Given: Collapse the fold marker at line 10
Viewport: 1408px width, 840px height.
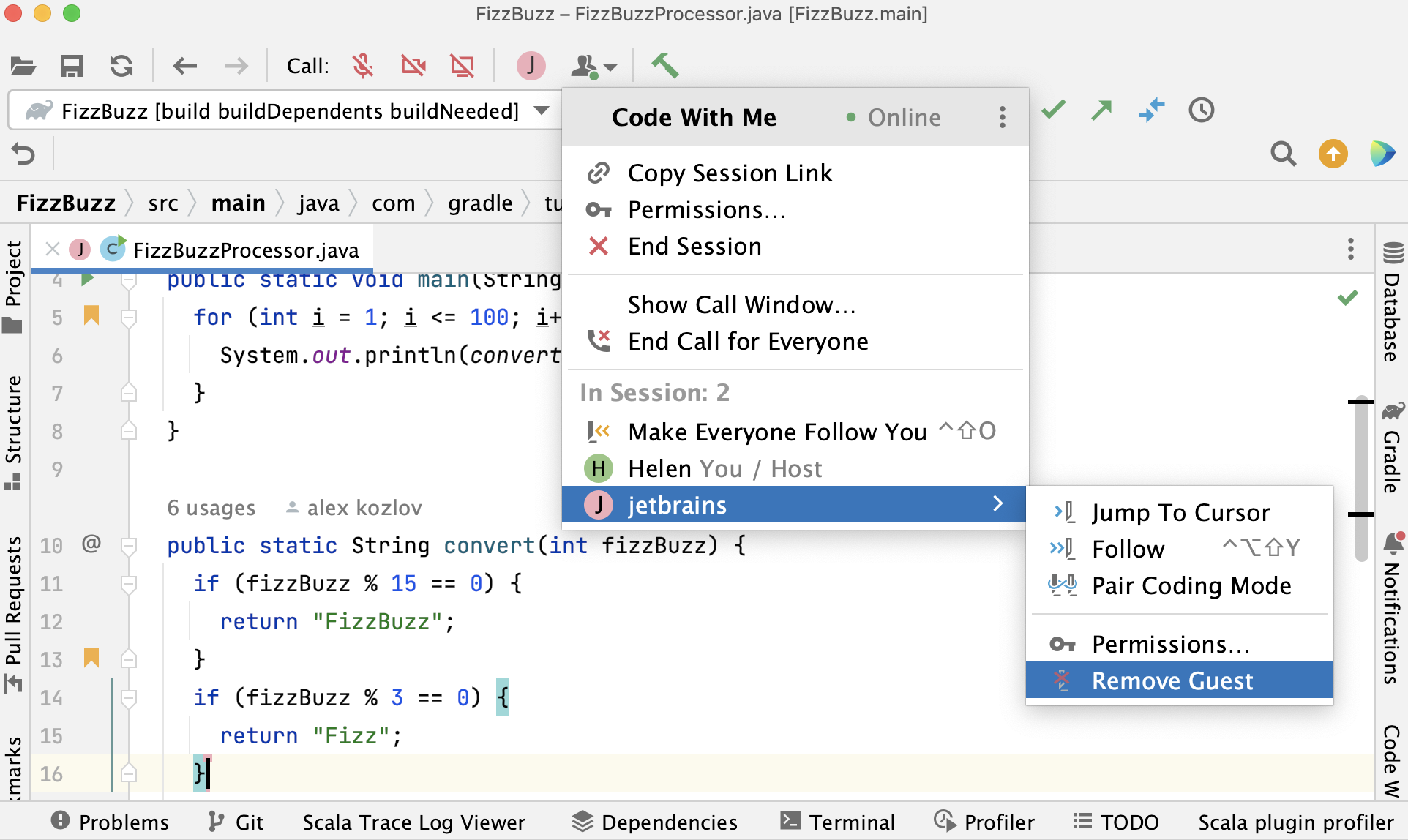Looking at the screenshot, I should tap(129, 545).
